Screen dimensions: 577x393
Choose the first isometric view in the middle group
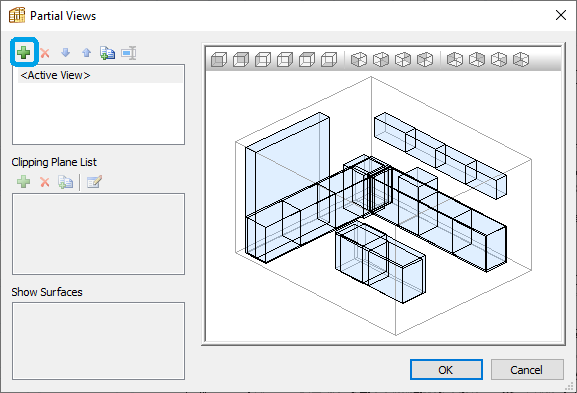point(359,59)
